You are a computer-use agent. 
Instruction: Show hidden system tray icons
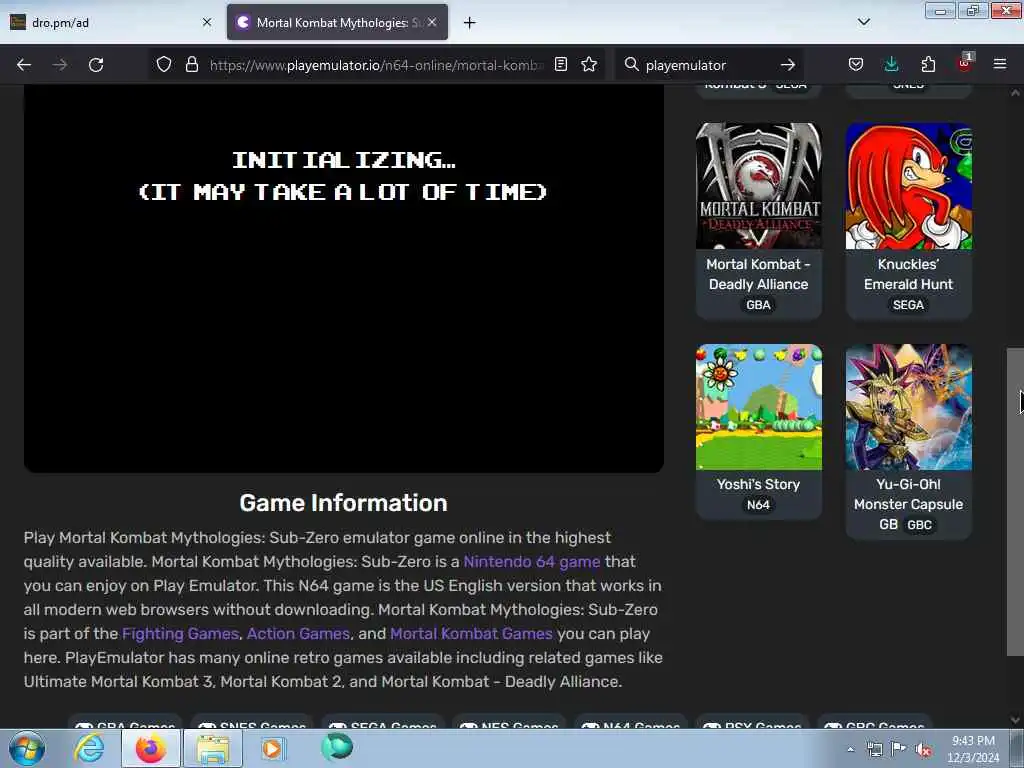[850, 750]
